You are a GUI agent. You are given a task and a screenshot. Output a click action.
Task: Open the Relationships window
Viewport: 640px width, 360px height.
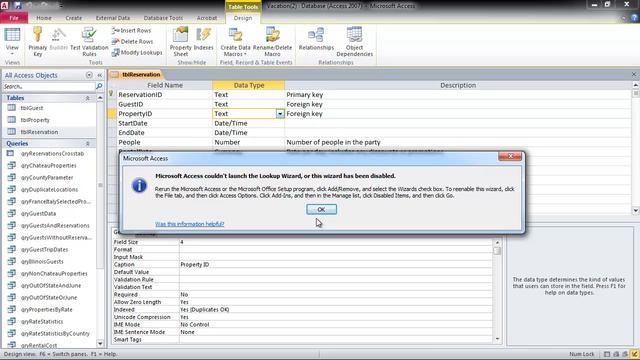pos(316,40)
